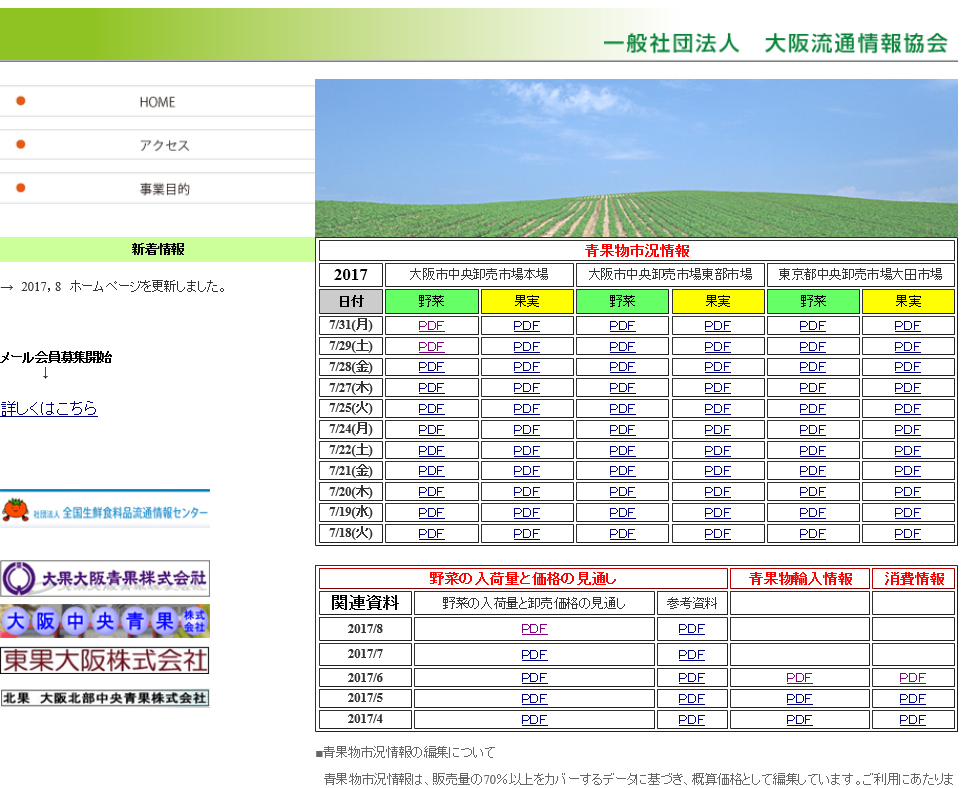The width and height of the screenshot is (963, 788).
Task: Open 7/31 大阪本場 果実 PDF
Action: click(526, 326)
